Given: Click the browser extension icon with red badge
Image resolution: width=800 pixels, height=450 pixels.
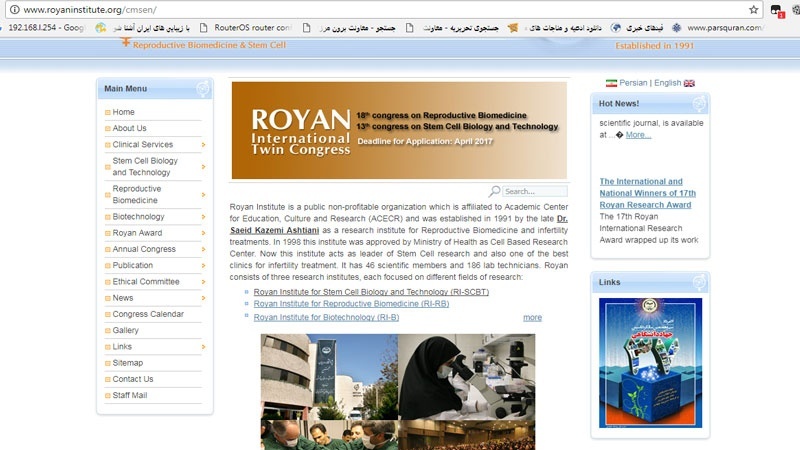Looking at the screenshot, I should (776, 10).
